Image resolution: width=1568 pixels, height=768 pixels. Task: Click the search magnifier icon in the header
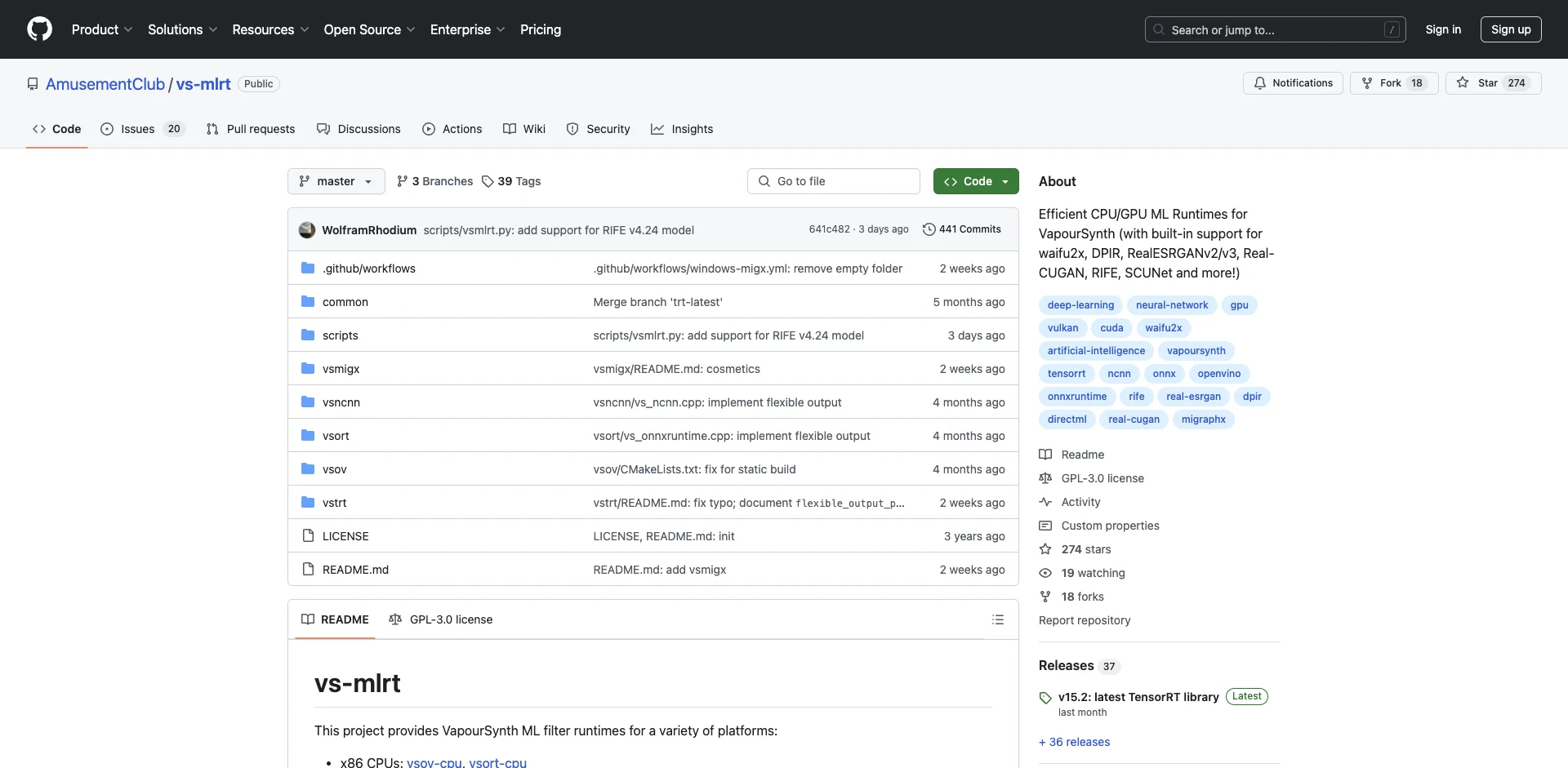1159,29
